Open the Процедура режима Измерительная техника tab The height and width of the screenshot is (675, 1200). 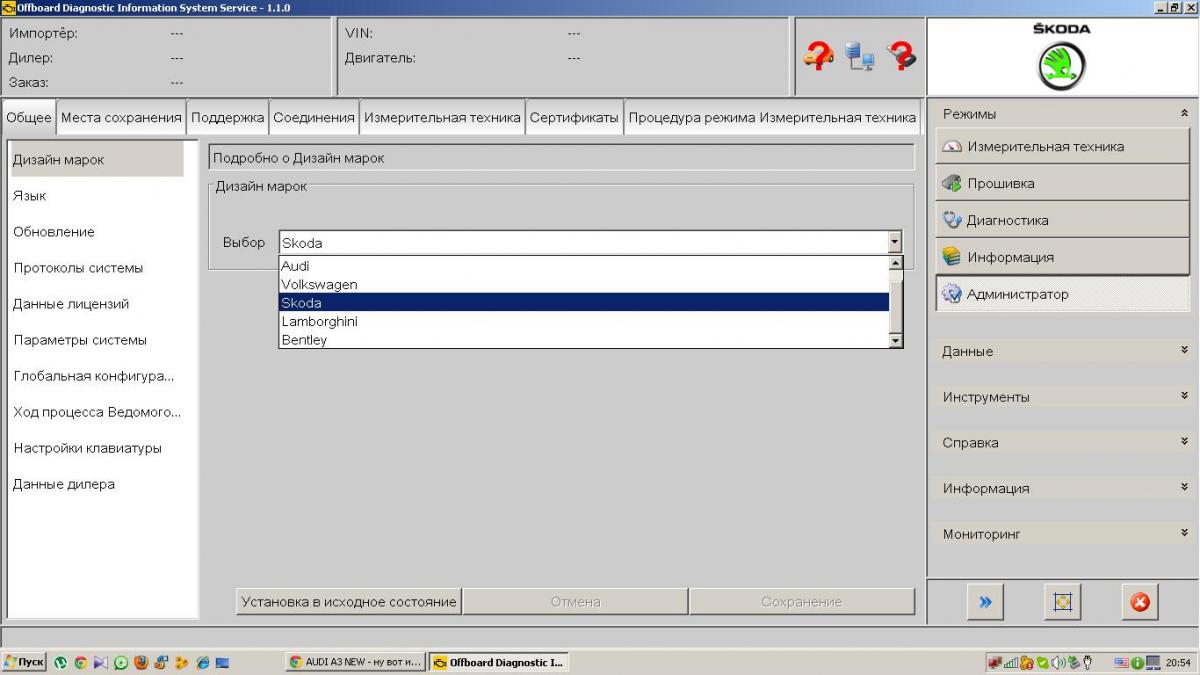click(772, 117)
